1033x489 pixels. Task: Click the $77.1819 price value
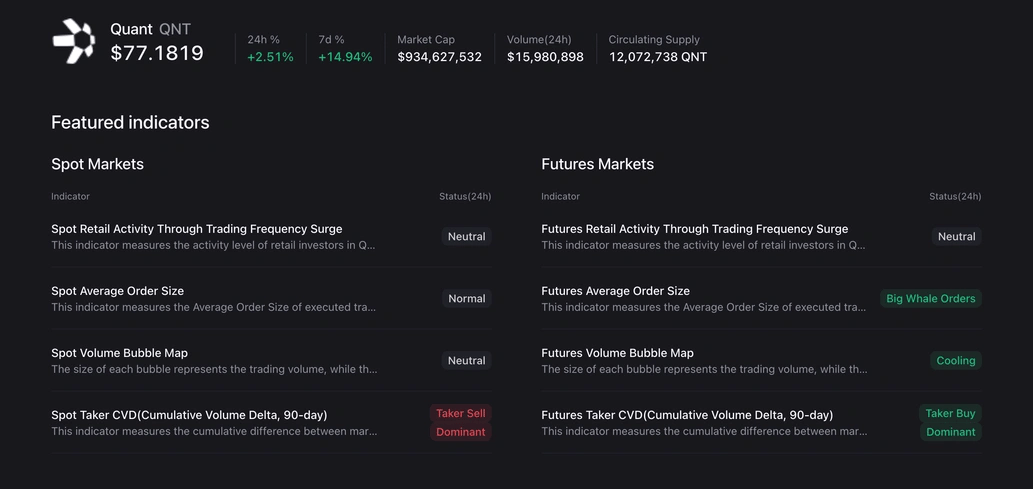(x=157, y=53)
